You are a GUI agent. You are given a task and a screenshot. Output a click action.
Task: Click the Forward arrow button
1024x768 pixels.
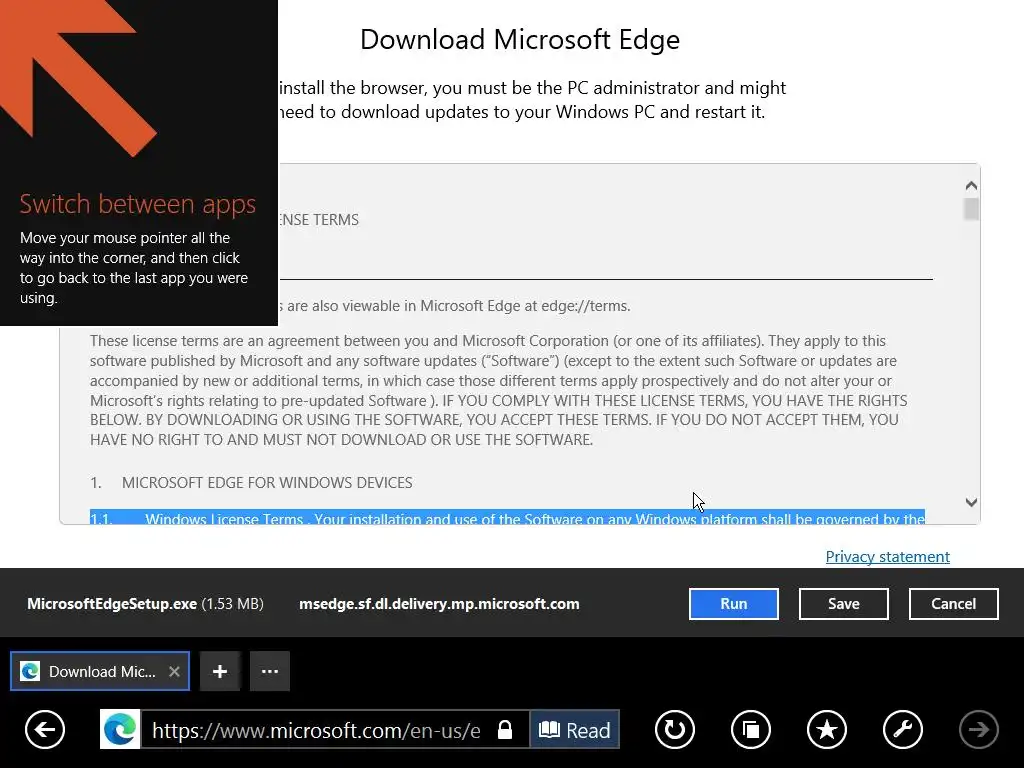tap(978, 729)
